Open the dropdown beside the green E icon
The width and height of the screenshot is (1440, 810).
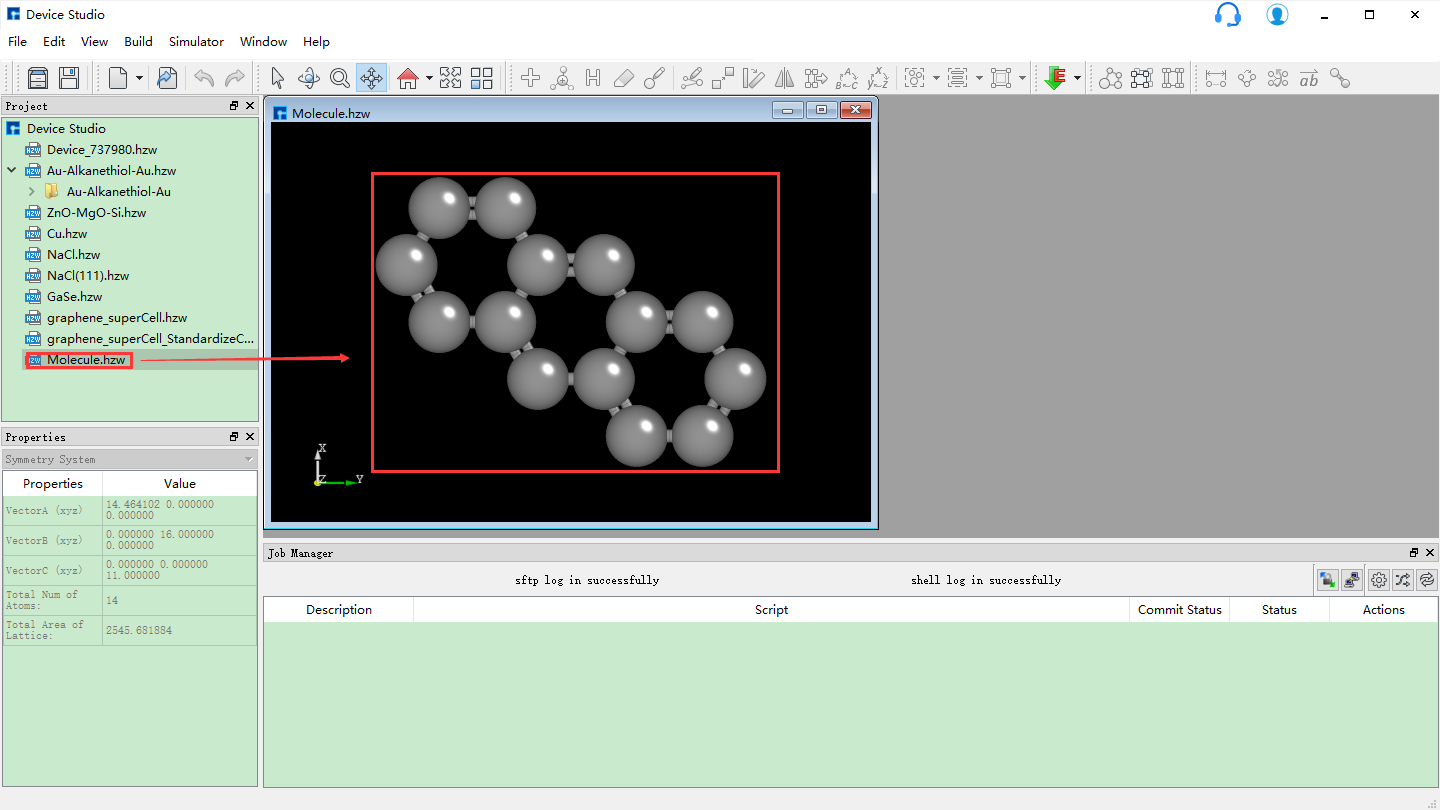pos(1075,77)
